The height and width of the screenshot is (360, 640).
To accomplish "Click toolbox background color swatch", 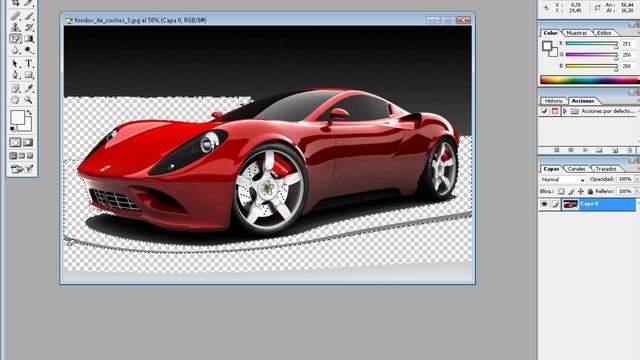I will click(x=27, y=127).
